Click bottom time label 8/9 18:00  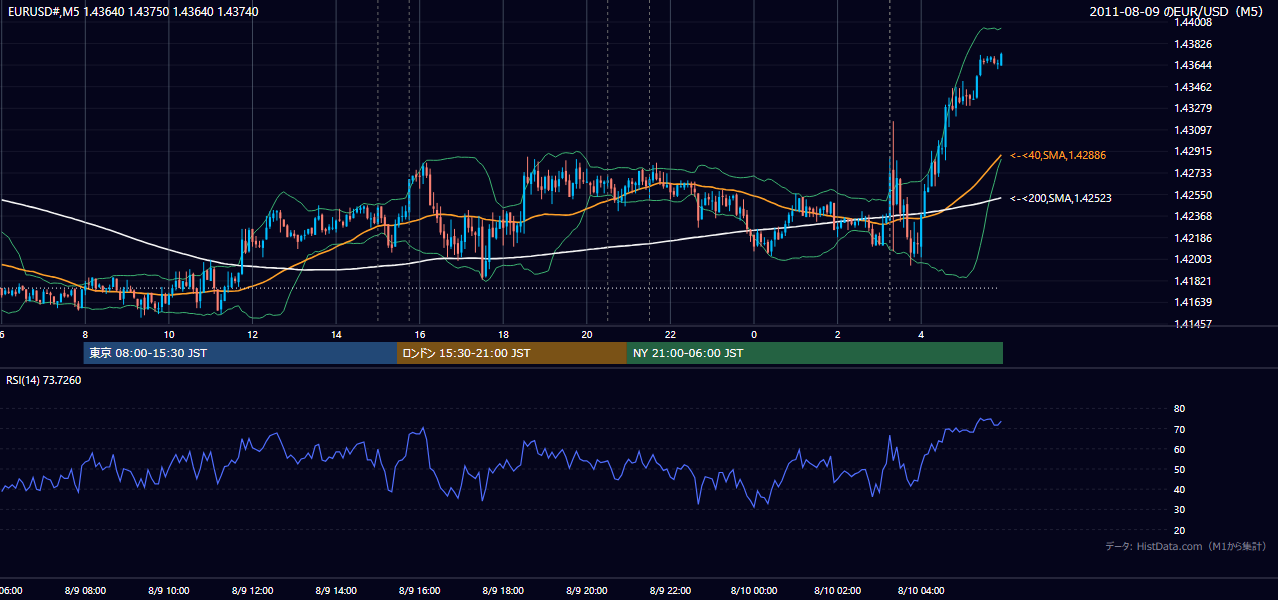[x=503, y=591]
